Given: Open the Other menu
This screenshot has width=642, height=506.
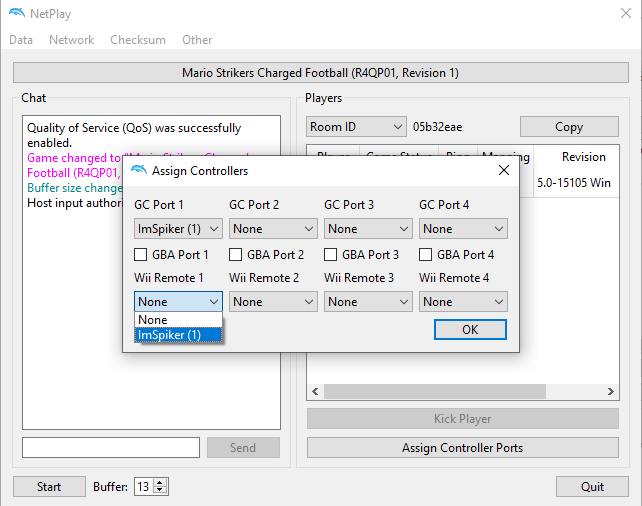Looking at the screenshot, I should tap(197, 40).
